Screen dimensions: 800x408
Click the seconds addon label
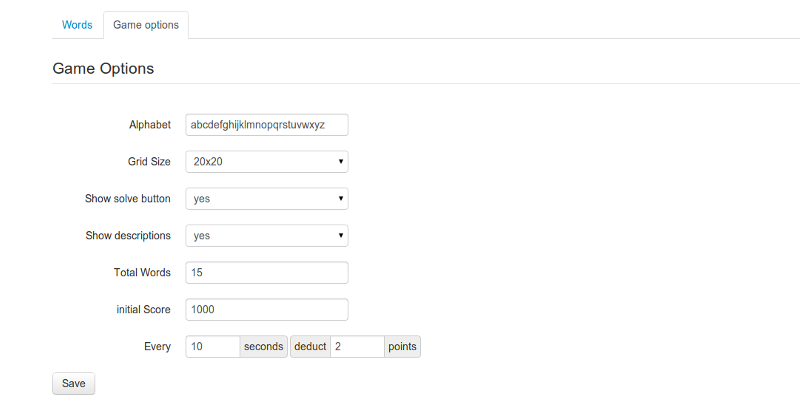pyautogui.click(x=264, y=347)
